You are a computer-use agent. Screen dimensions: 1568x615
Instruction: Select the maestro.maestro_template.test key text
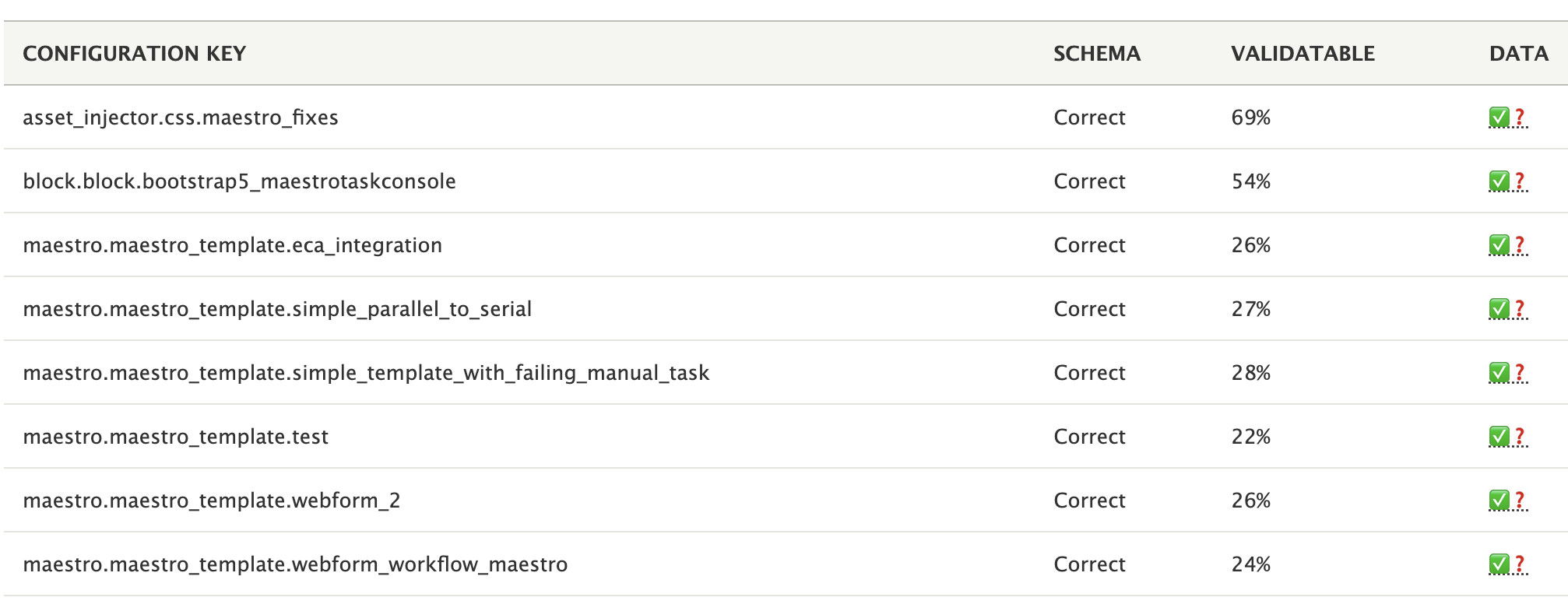(176, 437)
